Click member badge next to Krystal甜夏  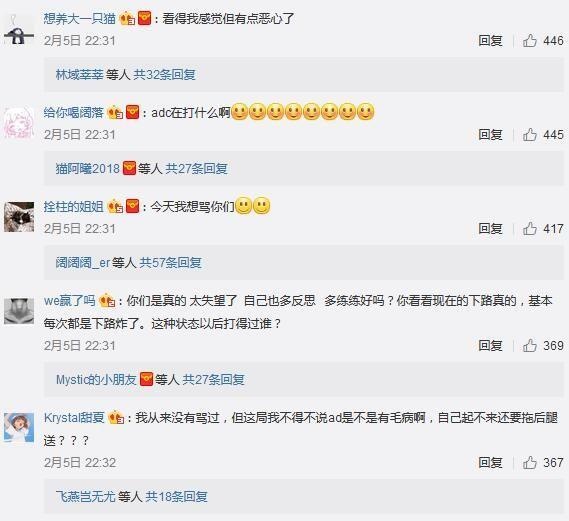117,418
